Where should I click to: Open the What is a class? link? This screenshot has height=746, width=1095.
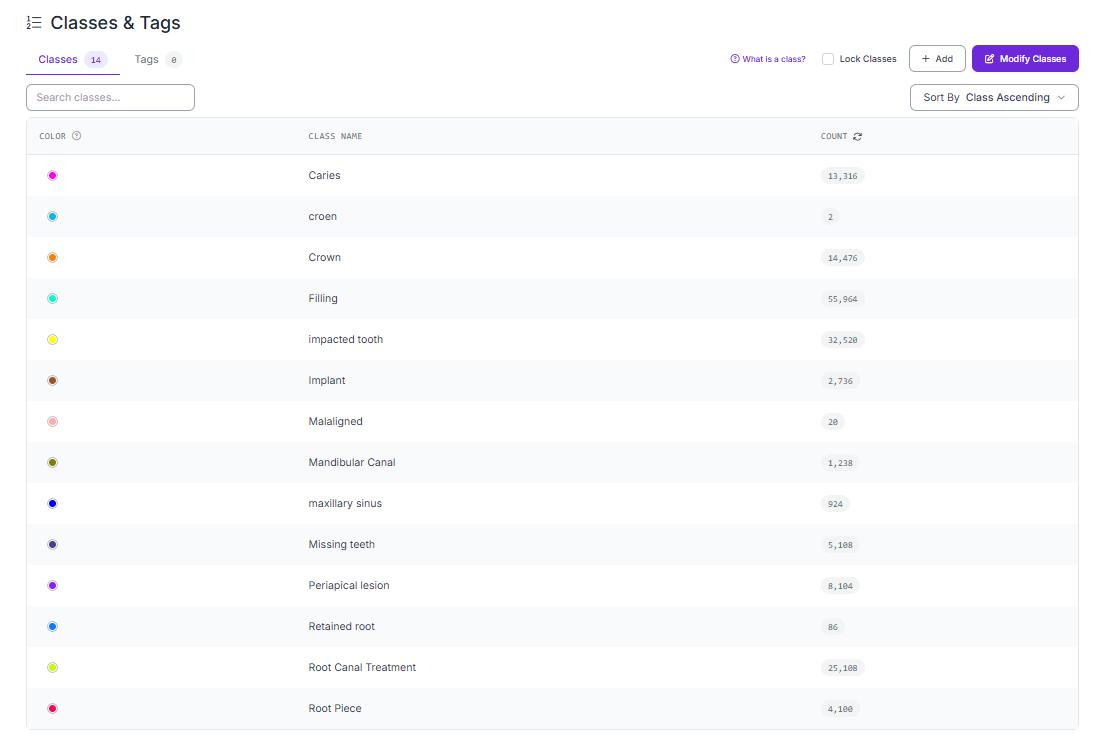(767, 59)
